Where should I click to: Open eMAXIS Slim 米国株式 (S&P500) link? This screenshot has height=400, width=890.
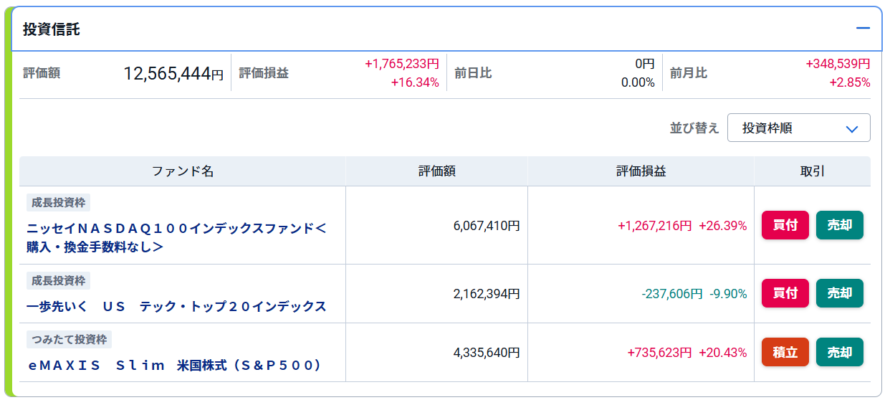click(176, 365)
